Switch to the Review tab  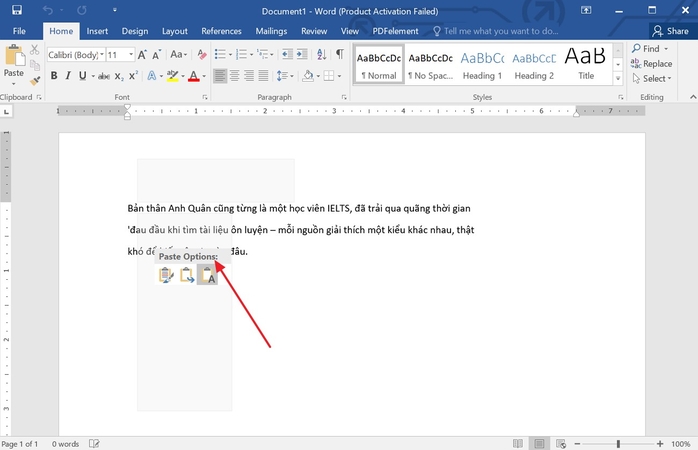(314, 31)
